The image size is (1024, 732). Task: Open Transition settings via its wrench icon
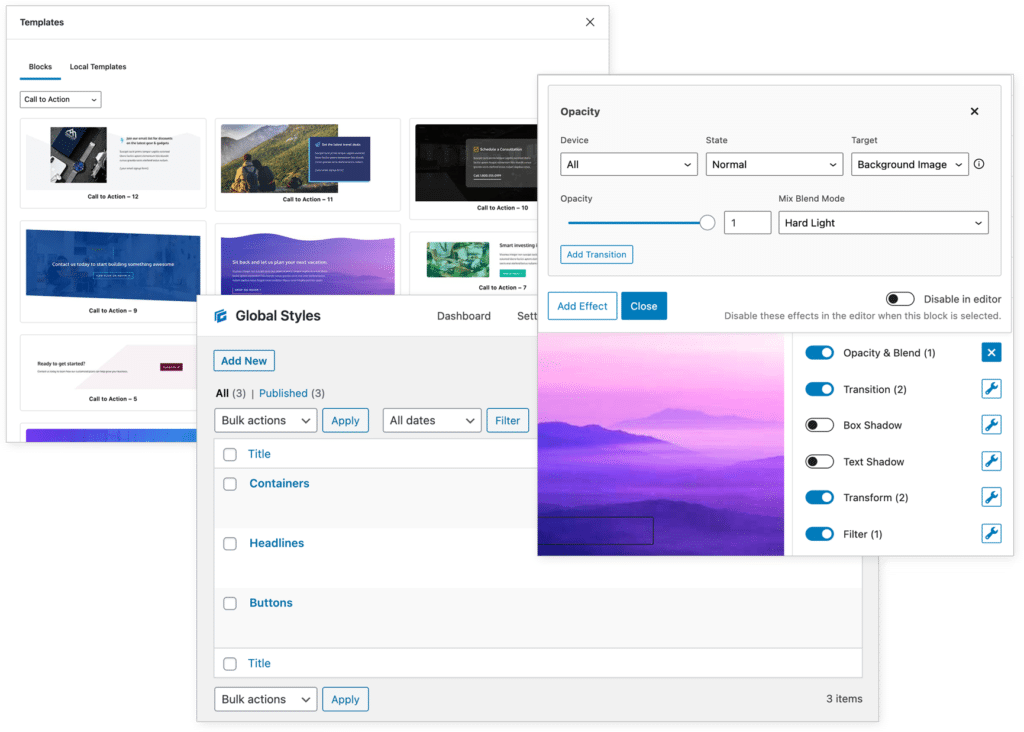coord(991,388)
